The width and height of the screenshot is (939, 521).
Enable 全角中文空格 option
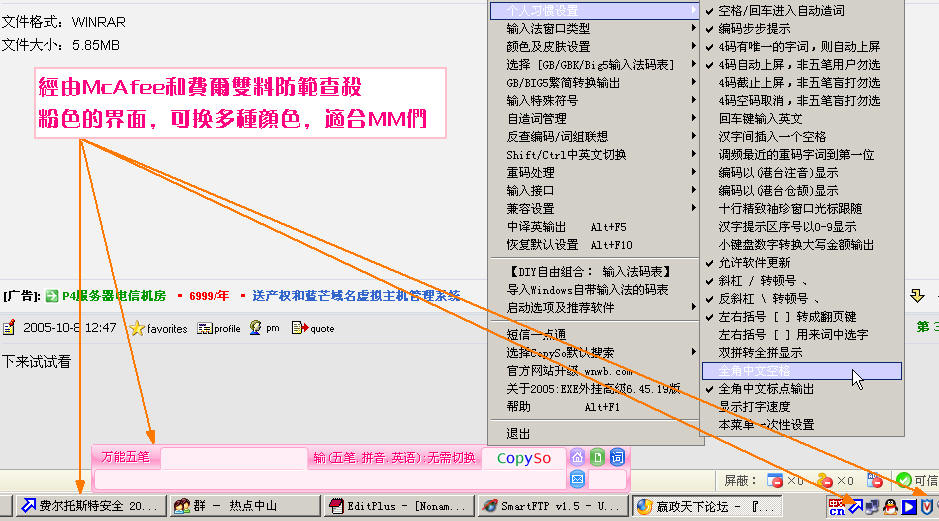tap(802, 371)
